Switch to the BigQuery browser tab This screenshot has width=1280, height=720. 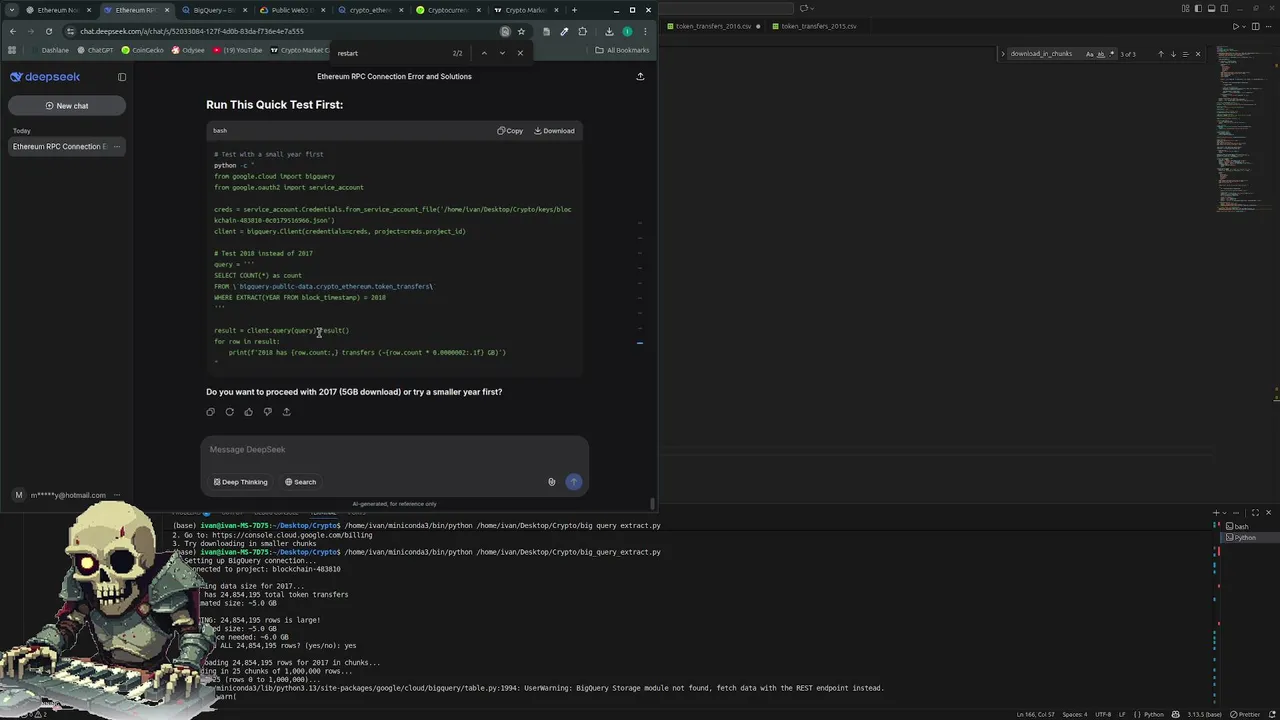click(x=214, y=10)
